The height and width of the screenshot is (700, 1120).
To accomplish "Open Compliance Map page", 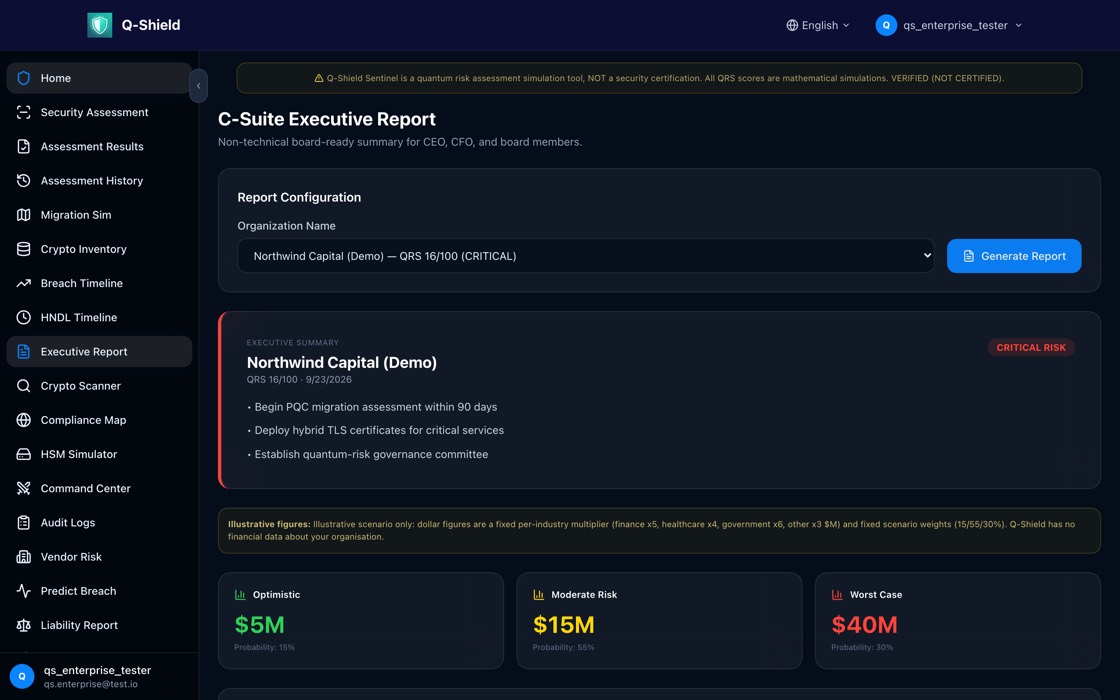I will pos(99,420).
